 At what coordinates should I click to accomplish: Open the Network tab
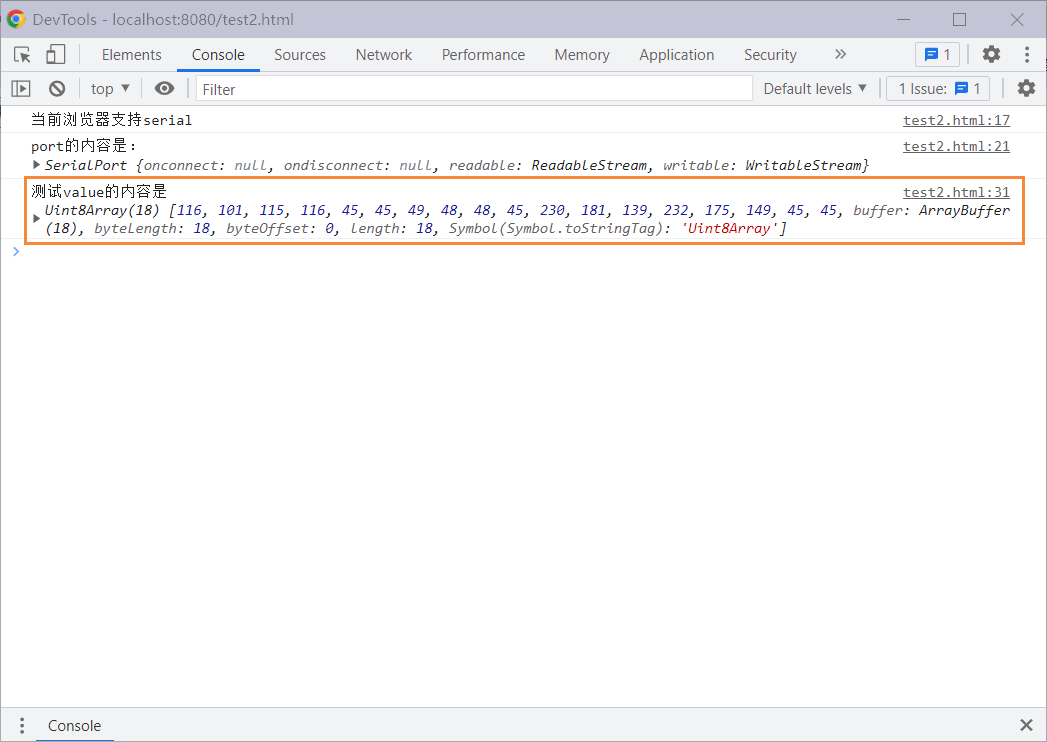[384, 55]
